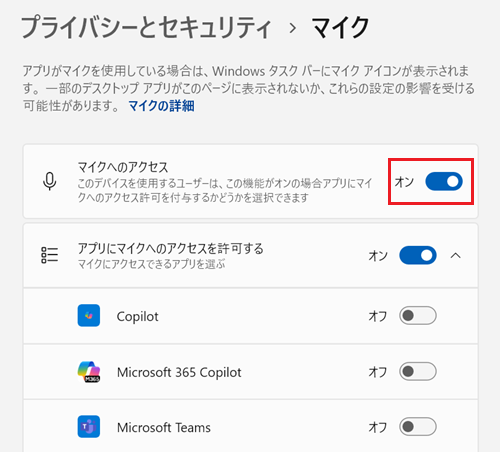Select the Copilot row label

coord(137,316)
